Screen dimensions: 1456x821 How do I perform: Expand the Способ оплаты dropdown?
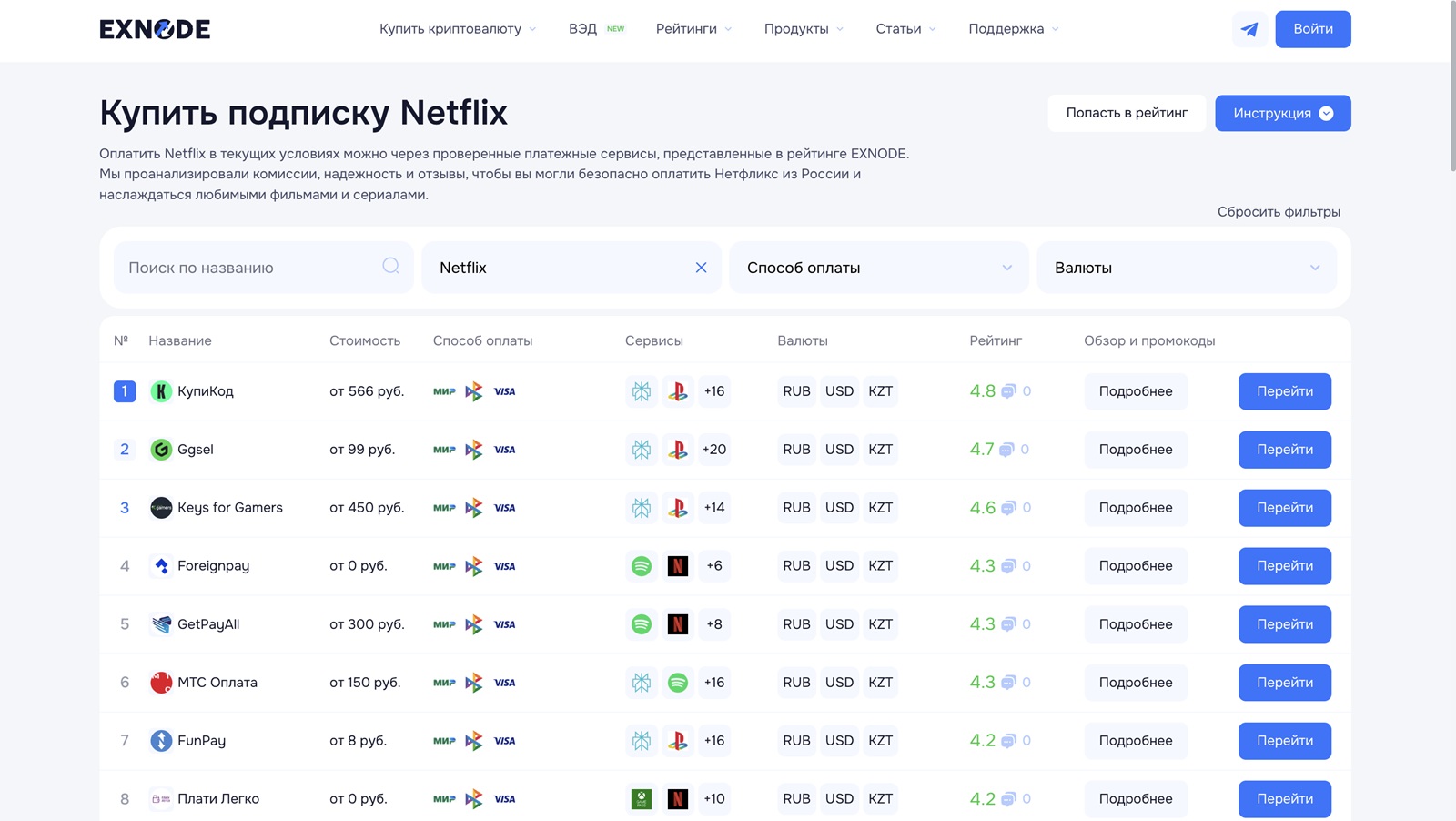878,268
